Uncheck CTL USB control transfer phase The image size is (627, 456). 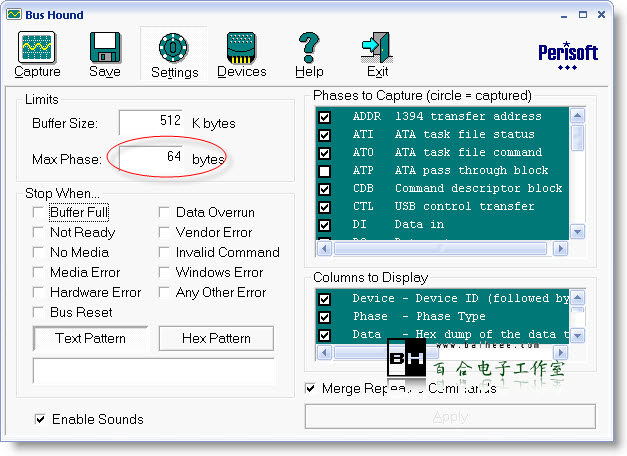point(325,207)
